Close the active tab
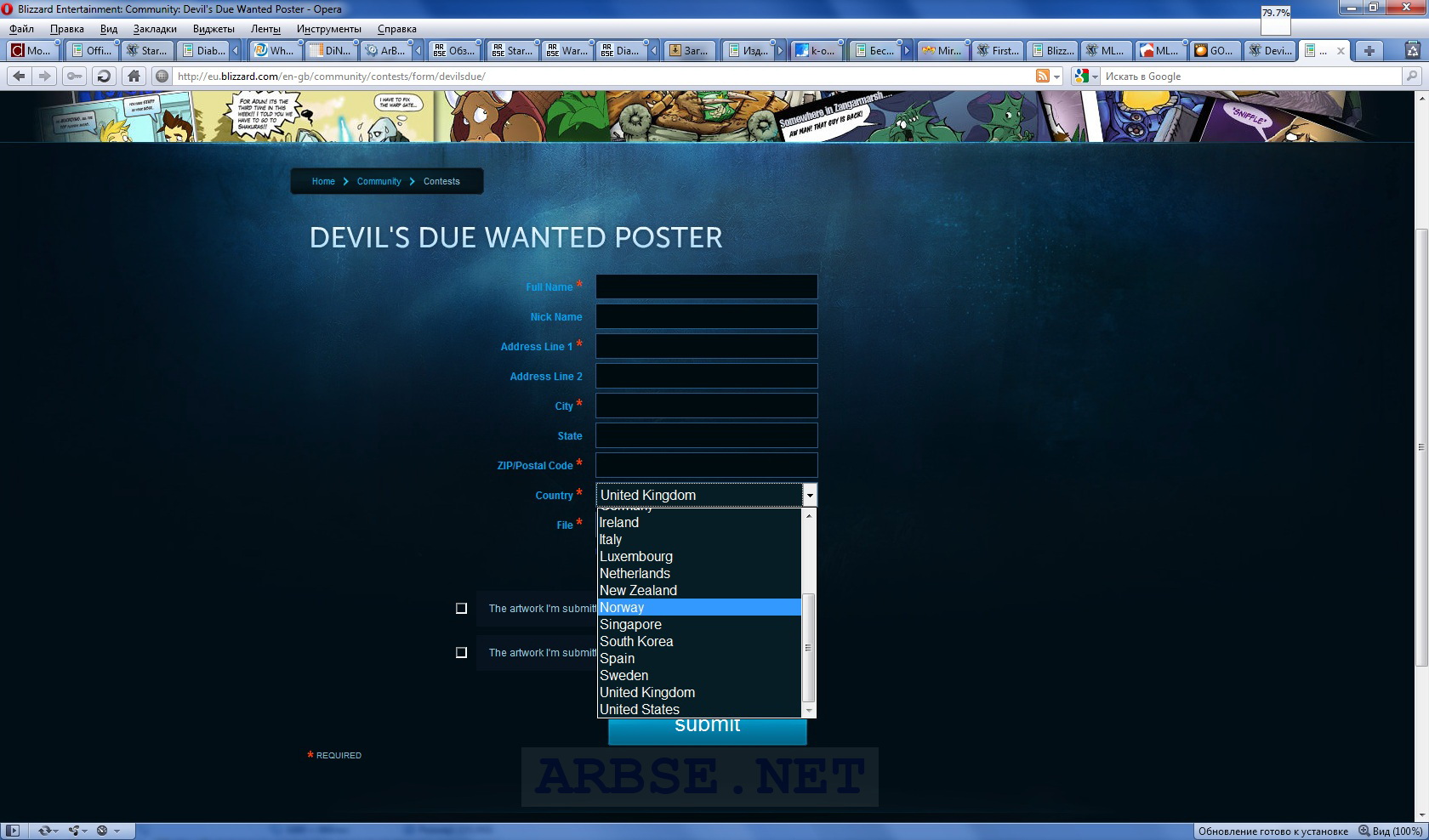This screenshot has height=840, width=1429. [1341, 51]
